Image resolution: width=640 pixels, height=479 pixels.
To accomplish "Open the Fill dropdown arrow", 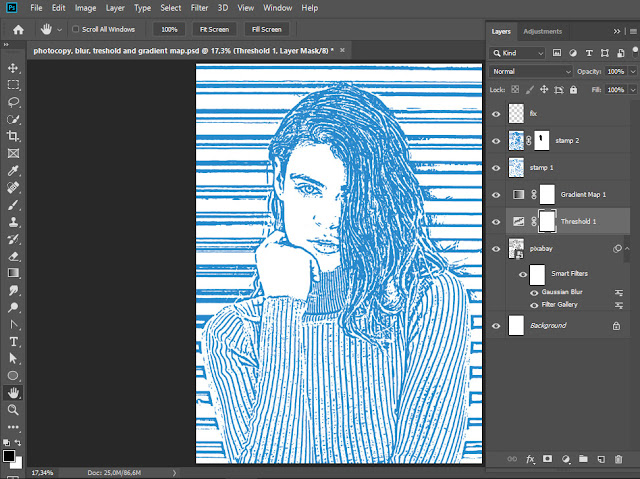I will tap(633, 90).
